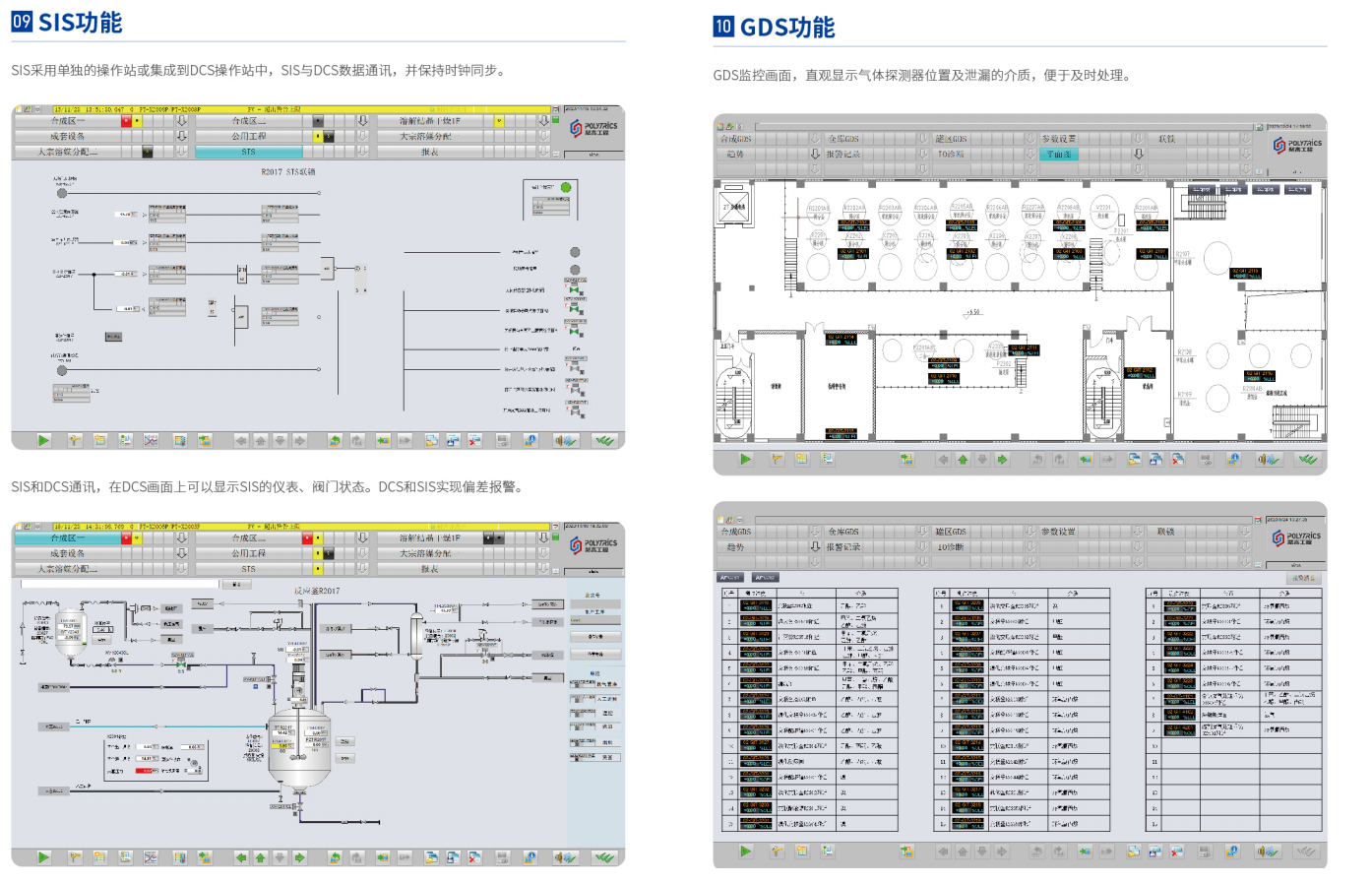Click green double-checkmark icon in GDS floor-plan toolbar

pos(1307,459)
